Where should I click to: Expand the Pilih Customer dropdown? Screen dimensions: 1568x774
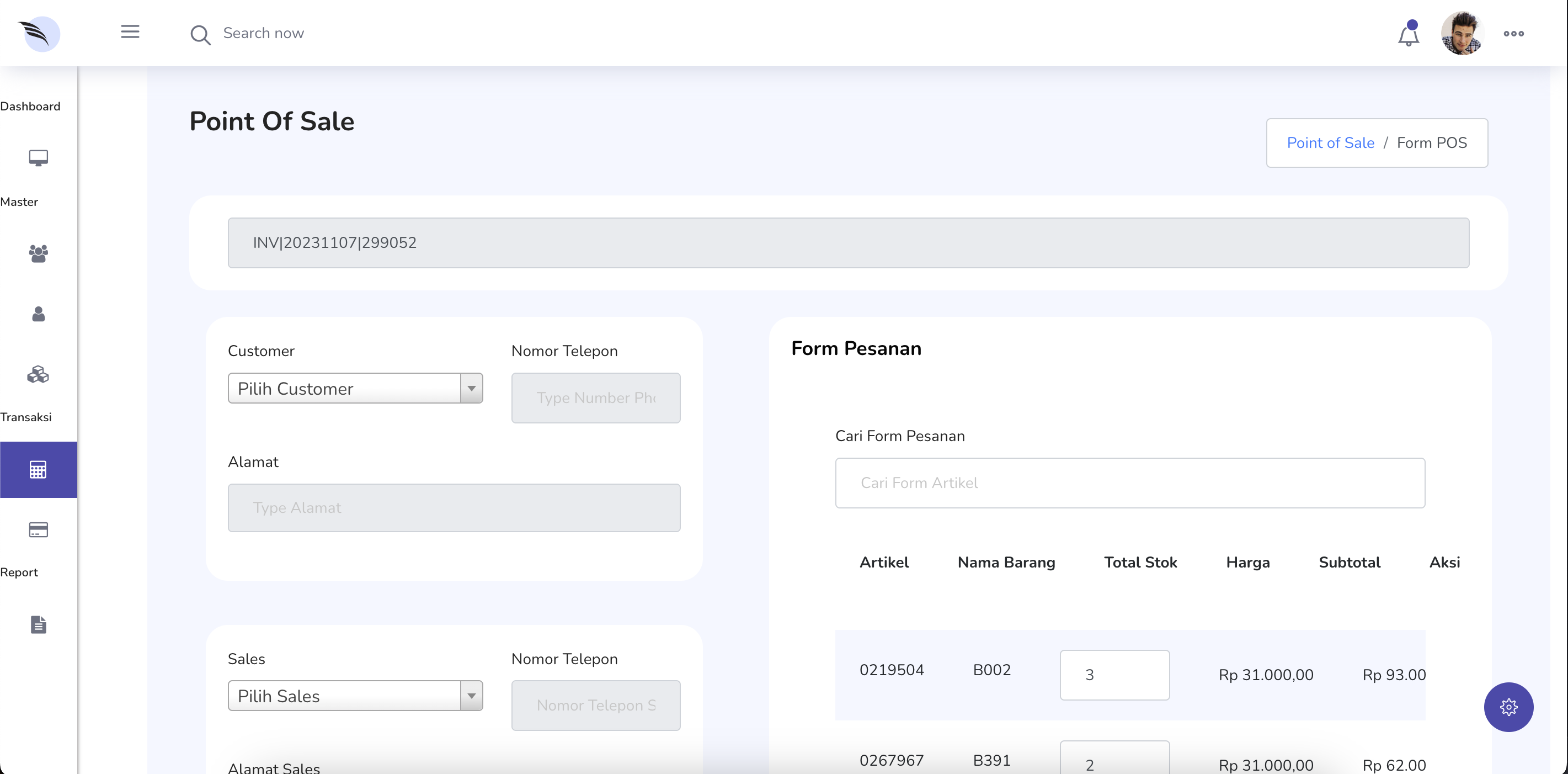click(355, 388)
